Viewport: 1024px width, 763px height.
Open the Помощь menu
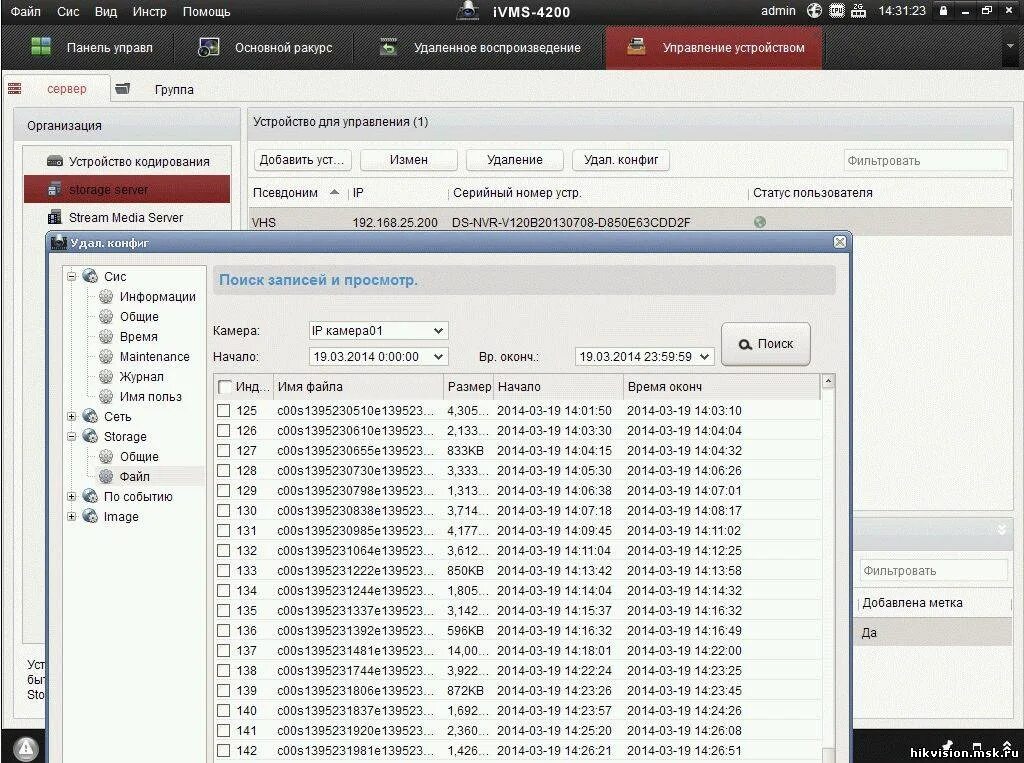[x=206, y=12]
